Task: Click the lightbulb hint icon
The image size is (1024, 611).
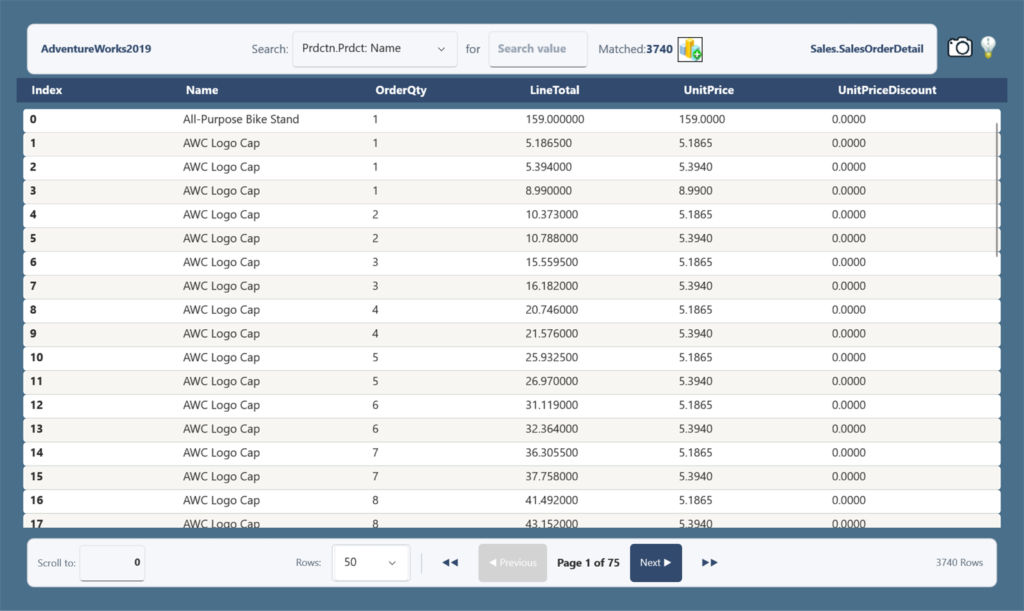Action: pyautogui.click(x=988, y=47)
